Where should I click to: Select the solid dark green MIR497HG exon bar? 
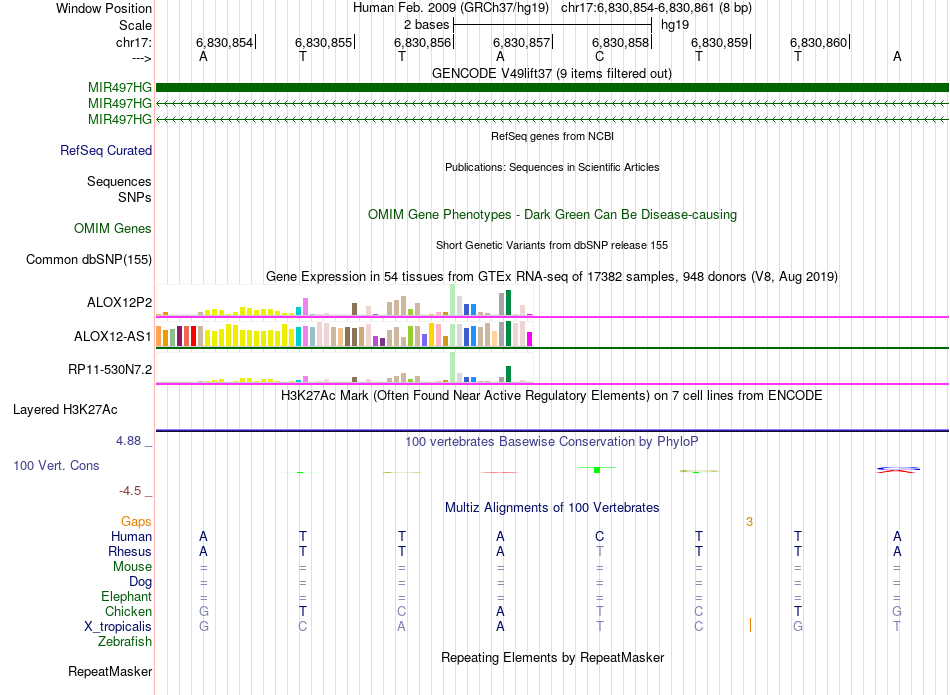[x=552, y=87]
